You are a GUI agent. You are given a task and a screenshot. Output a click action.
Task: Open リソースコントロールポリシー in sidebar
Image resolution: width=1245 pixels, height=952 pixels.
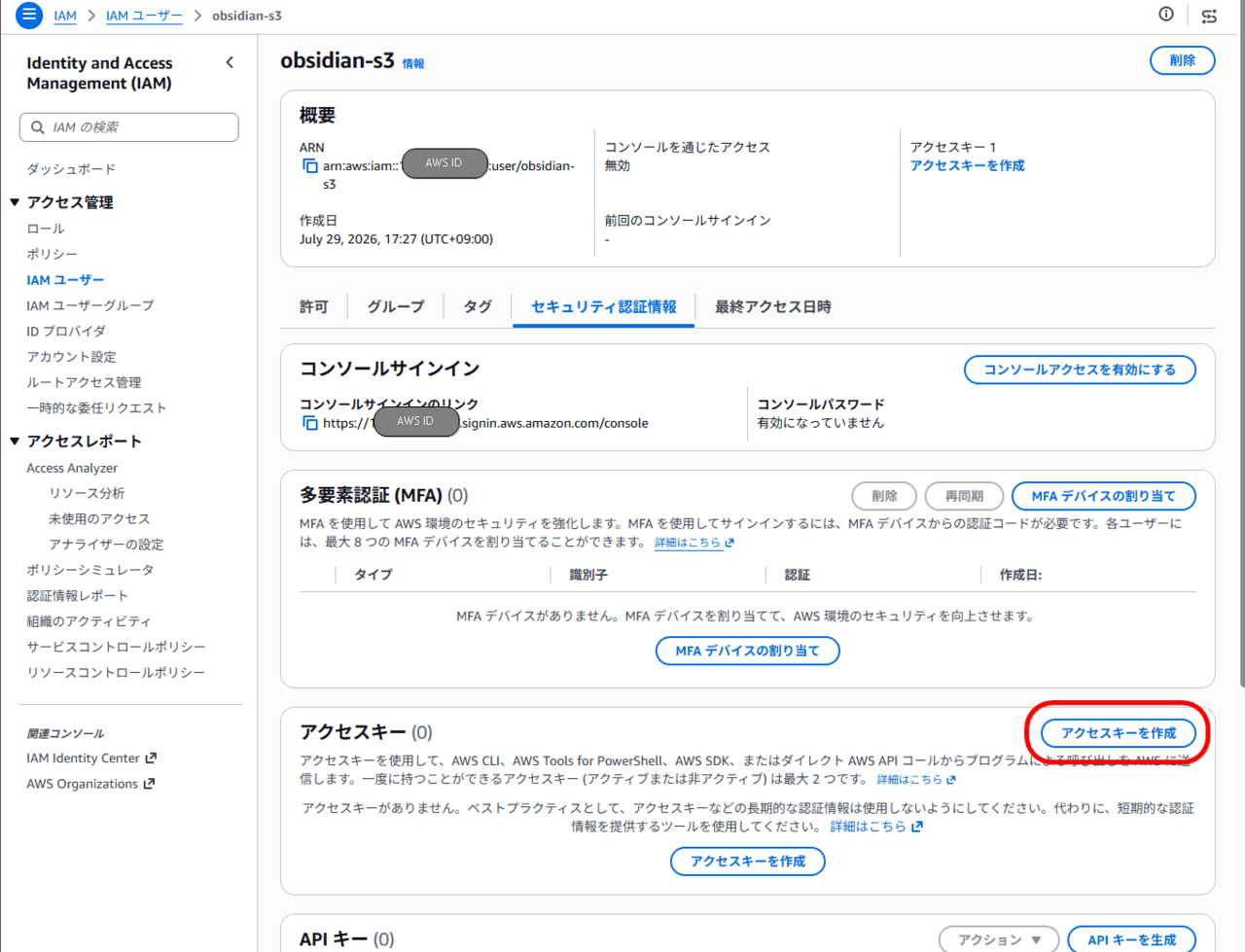tap(116, 673)
